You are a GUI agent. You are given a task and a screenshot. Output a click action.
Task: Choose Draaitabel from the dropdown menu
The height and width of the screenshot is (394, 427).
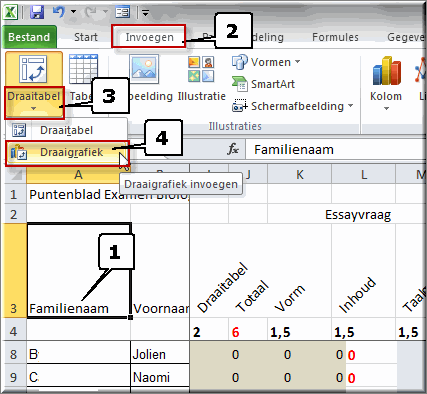pos(66,130)
